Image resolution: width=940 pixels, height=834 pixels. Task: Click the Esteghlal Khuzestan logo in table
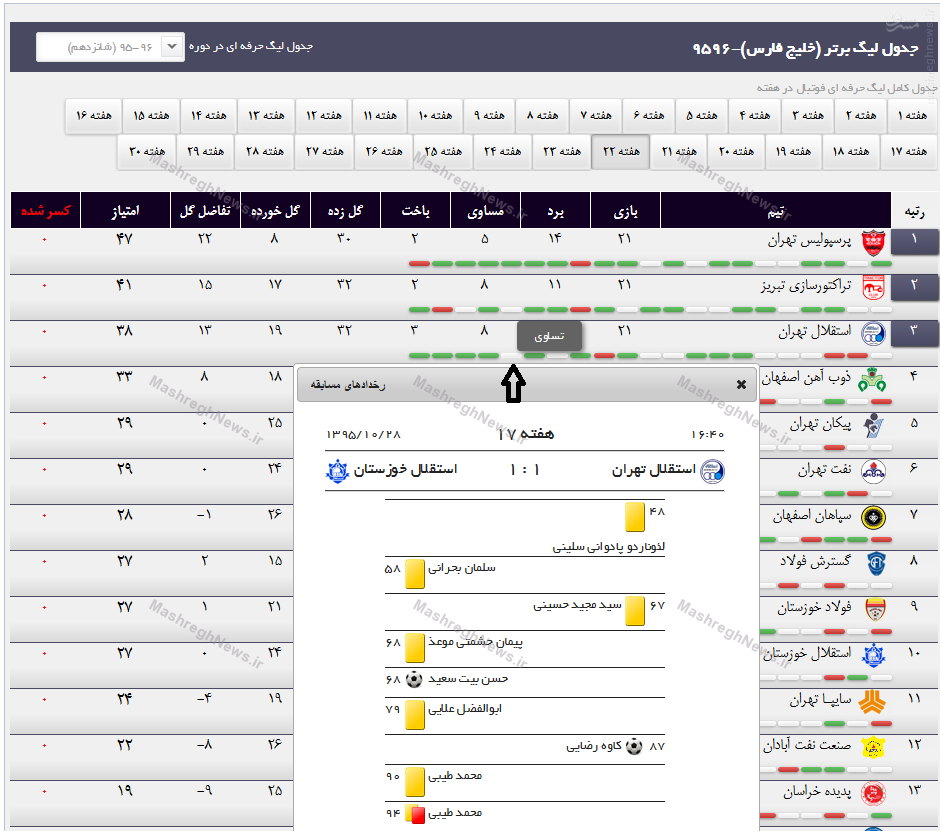click(x=873, y=655)
